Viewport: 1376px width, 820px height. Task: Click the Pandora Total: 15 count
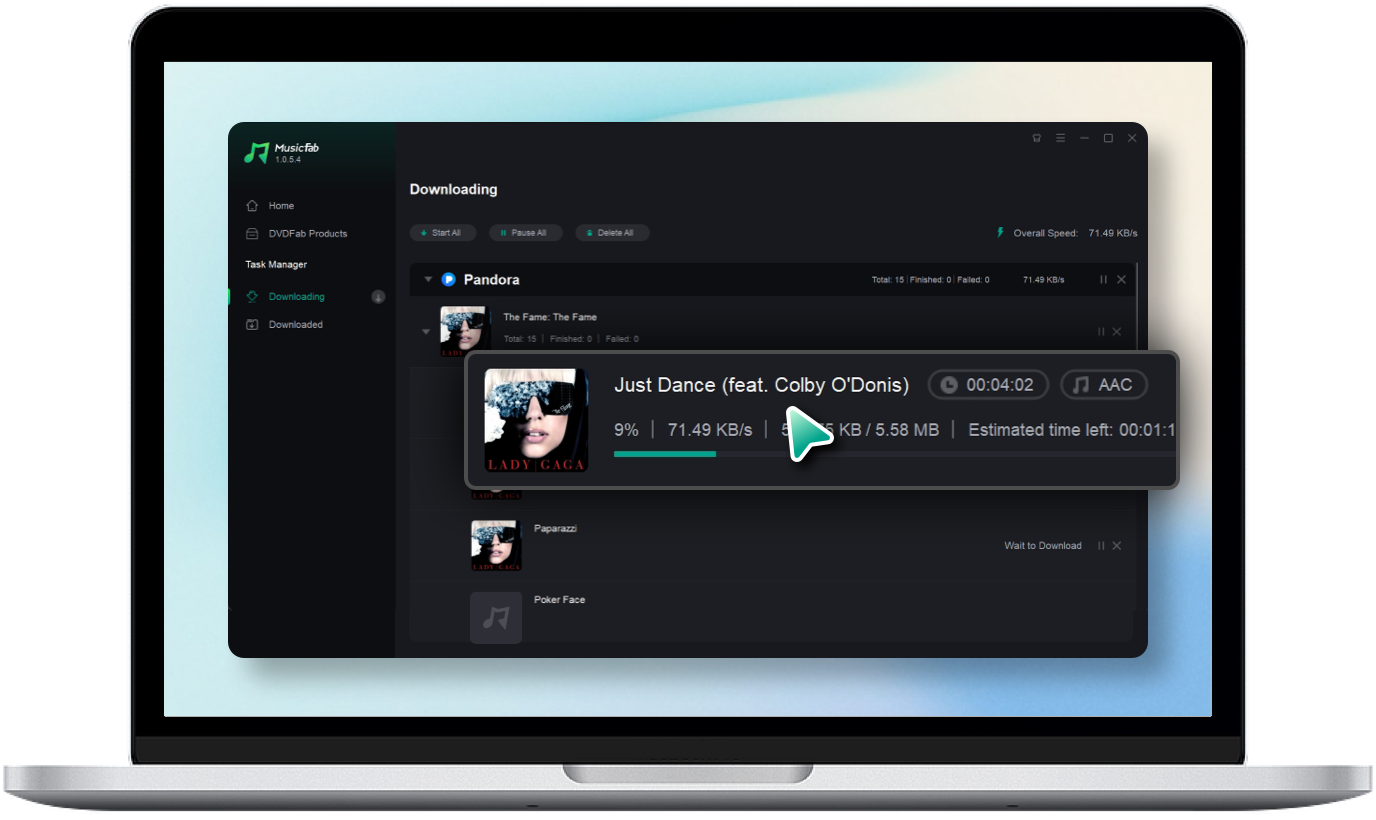click(x=887, y=280)
